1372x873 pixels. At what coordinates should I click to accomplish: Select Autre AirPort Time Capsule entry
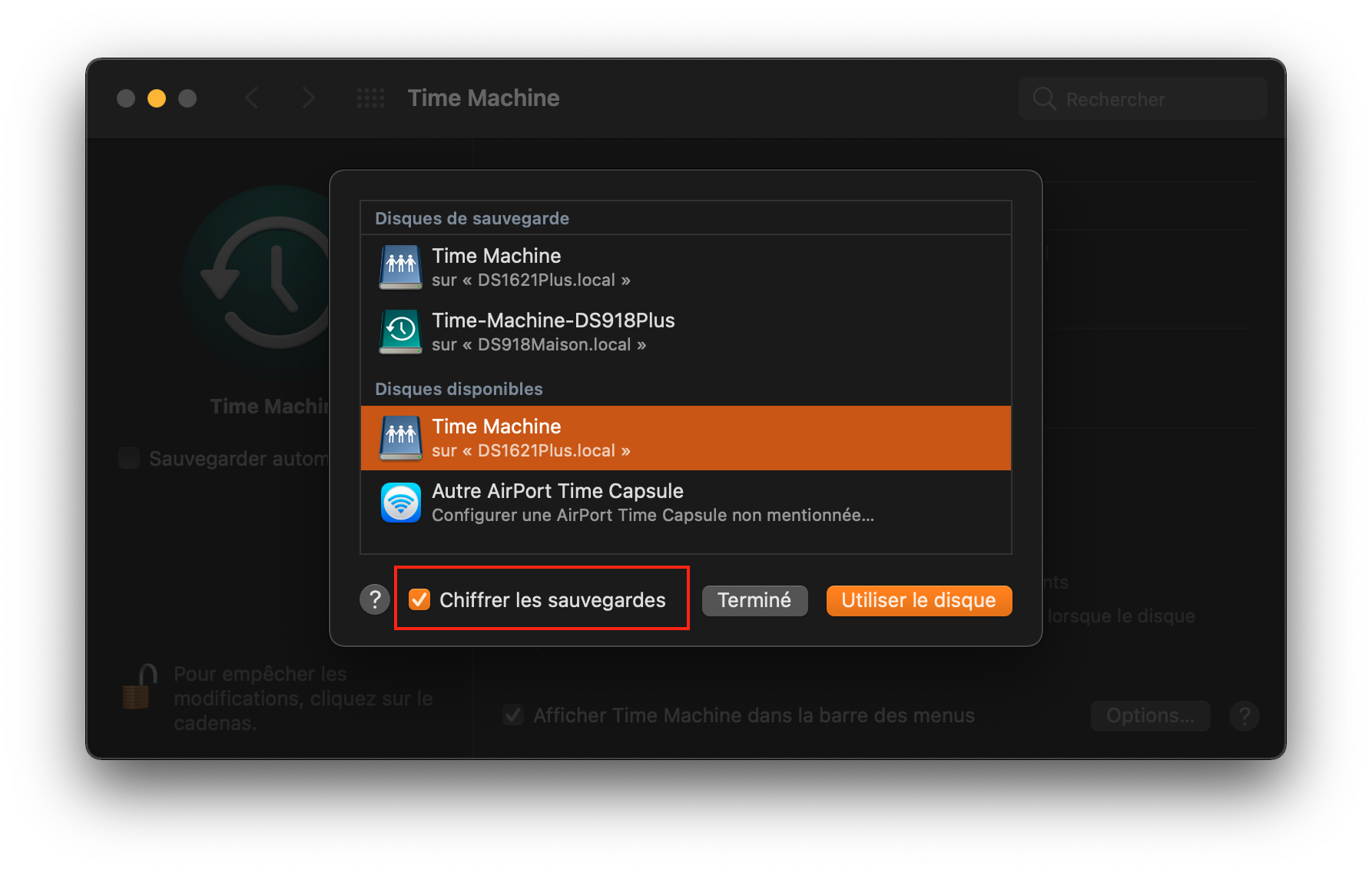686,503
